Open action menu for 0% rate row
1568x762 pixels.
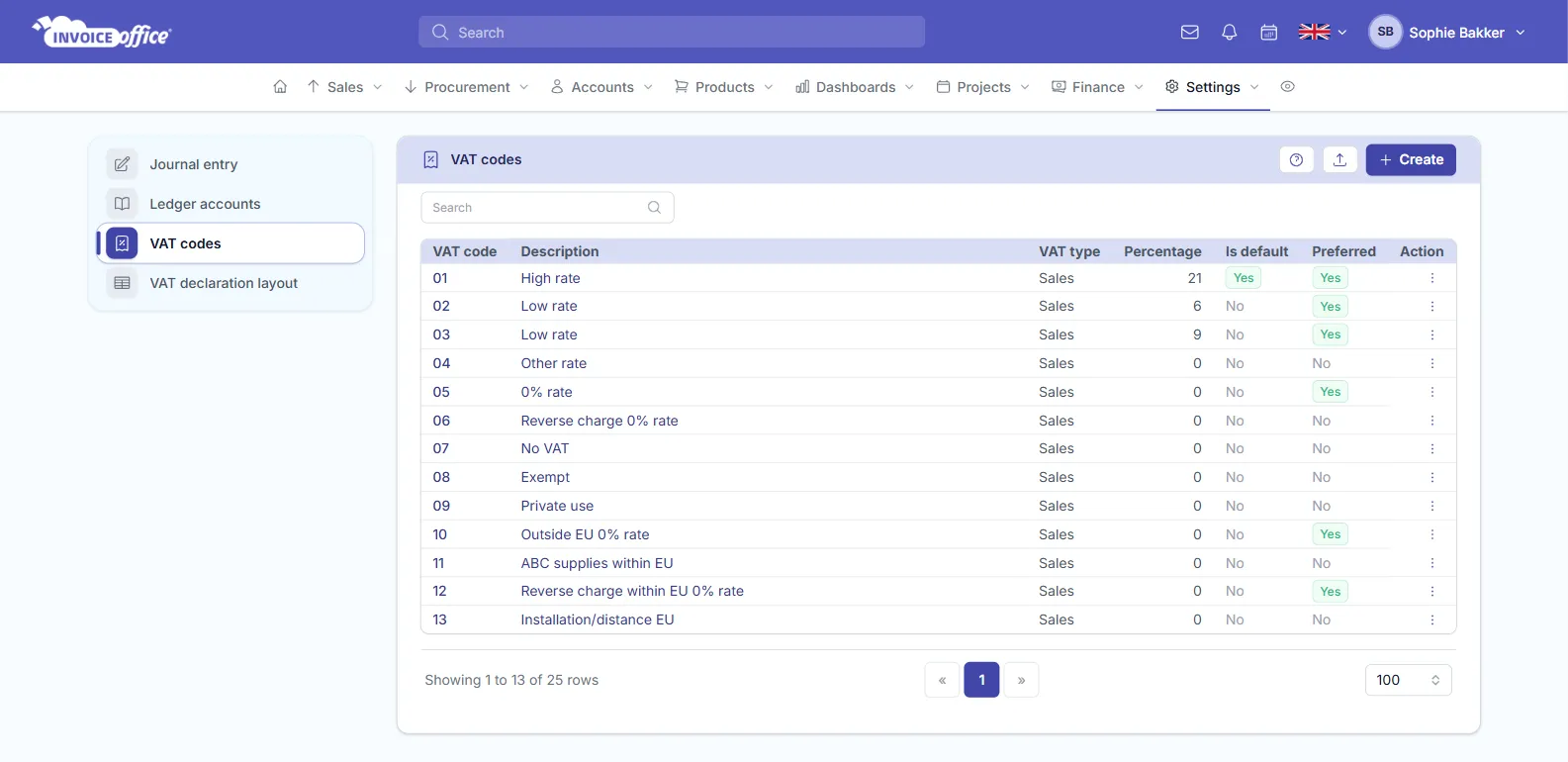point(1431,392)
